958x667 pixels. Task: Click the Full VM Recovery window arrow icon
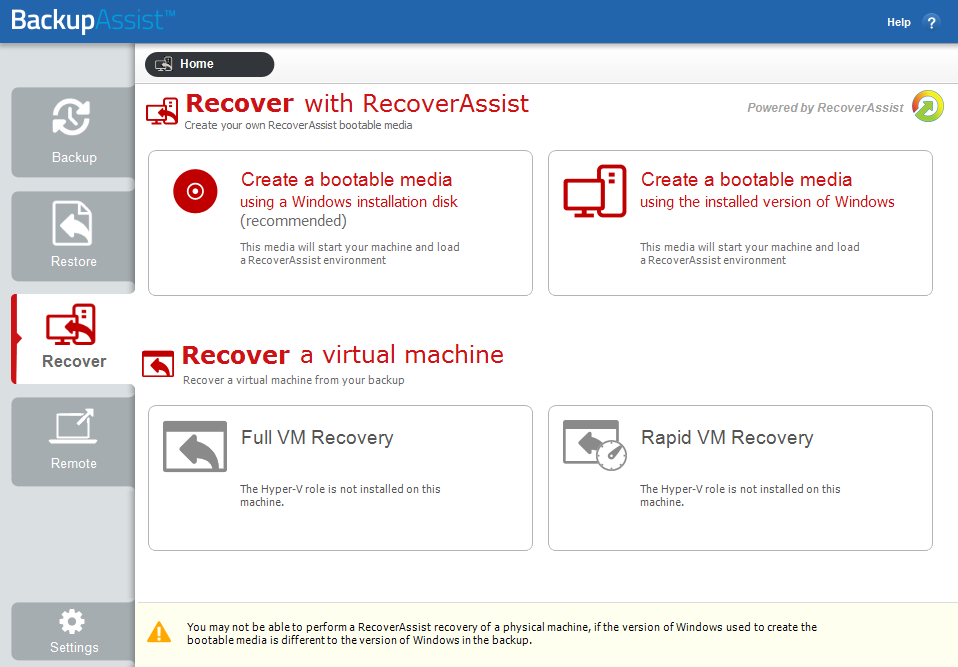pos(195,446)
